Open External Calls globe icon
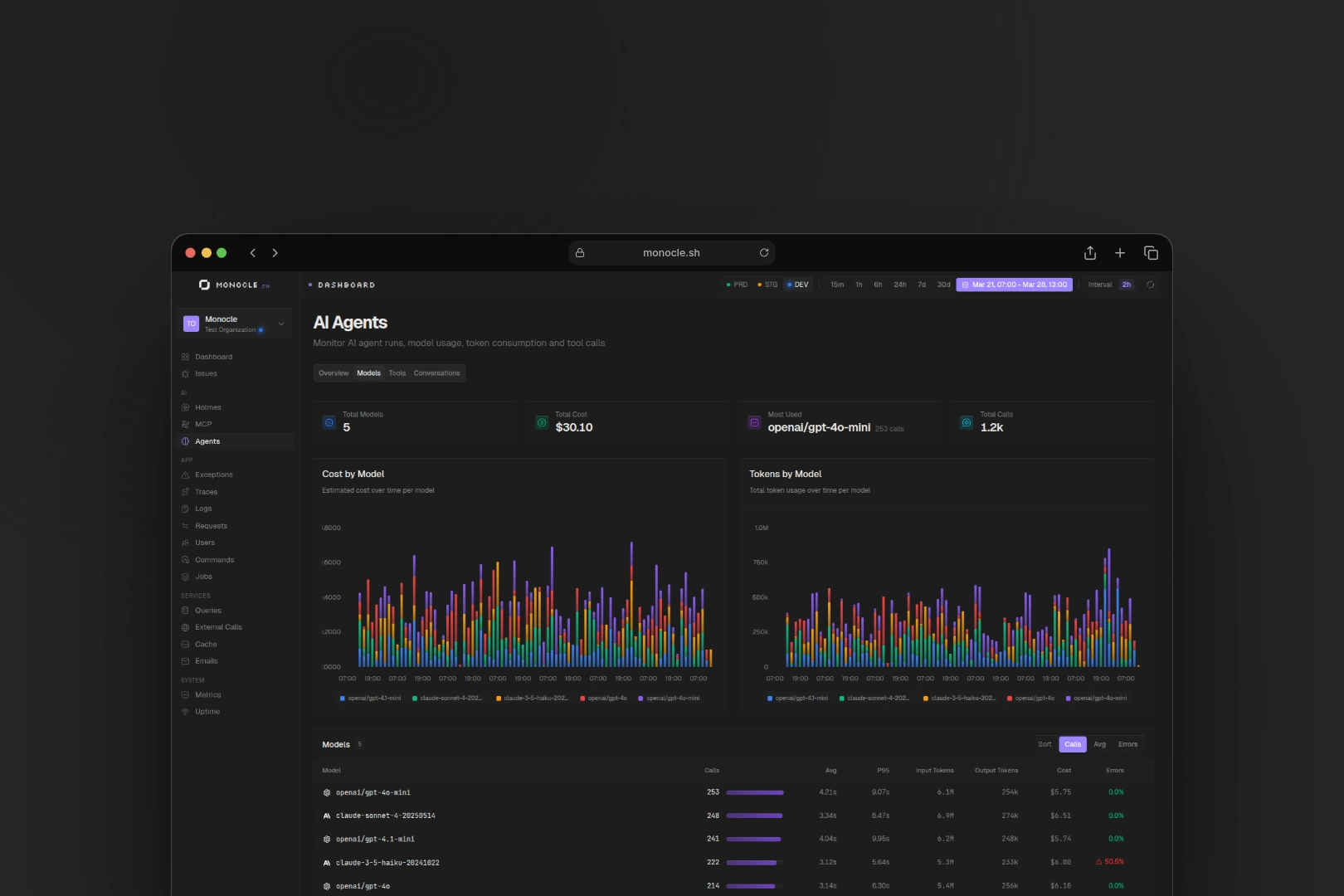The height and width of the screenshot is (896, 1344). point(185,627)
